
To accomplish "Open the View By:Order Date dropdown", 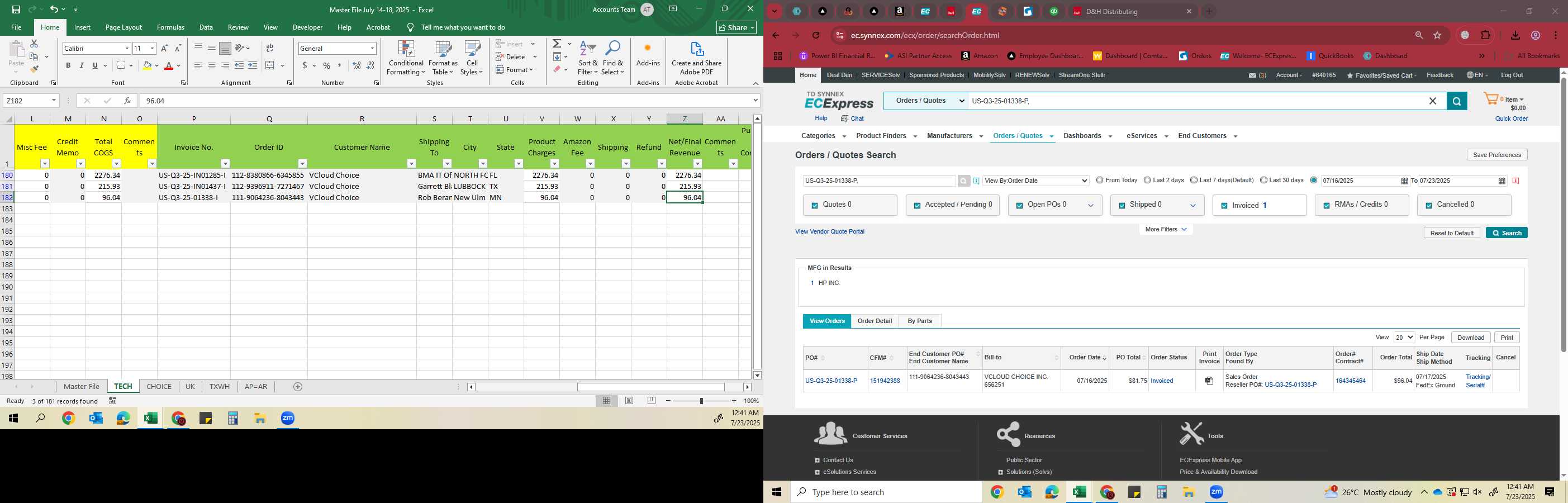I will (x=1036, y=181).
